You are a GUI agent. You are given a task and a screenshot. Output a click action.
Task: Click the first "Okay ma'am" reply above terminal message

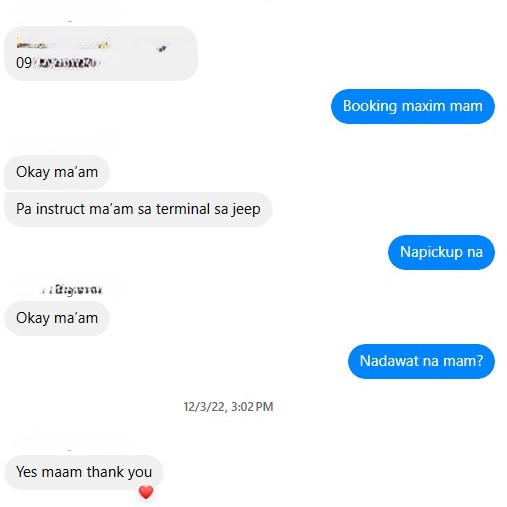coord(57,172)
